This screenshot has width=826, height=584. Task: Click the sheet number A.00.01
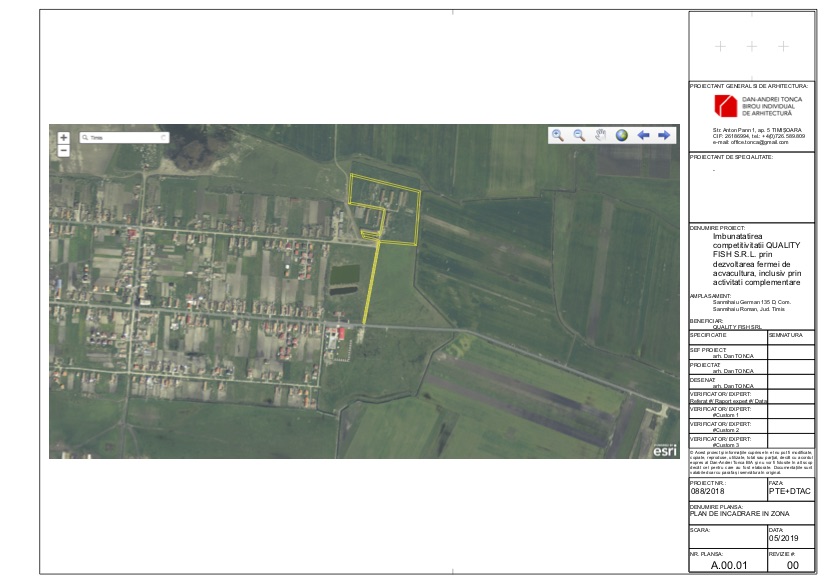[728, 566]
